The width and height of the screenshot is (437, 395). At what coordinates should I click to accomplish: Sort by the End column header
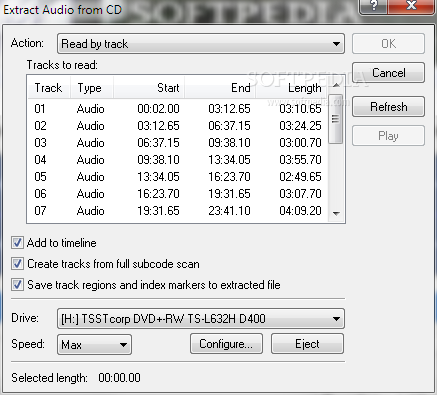click(220, 88)
